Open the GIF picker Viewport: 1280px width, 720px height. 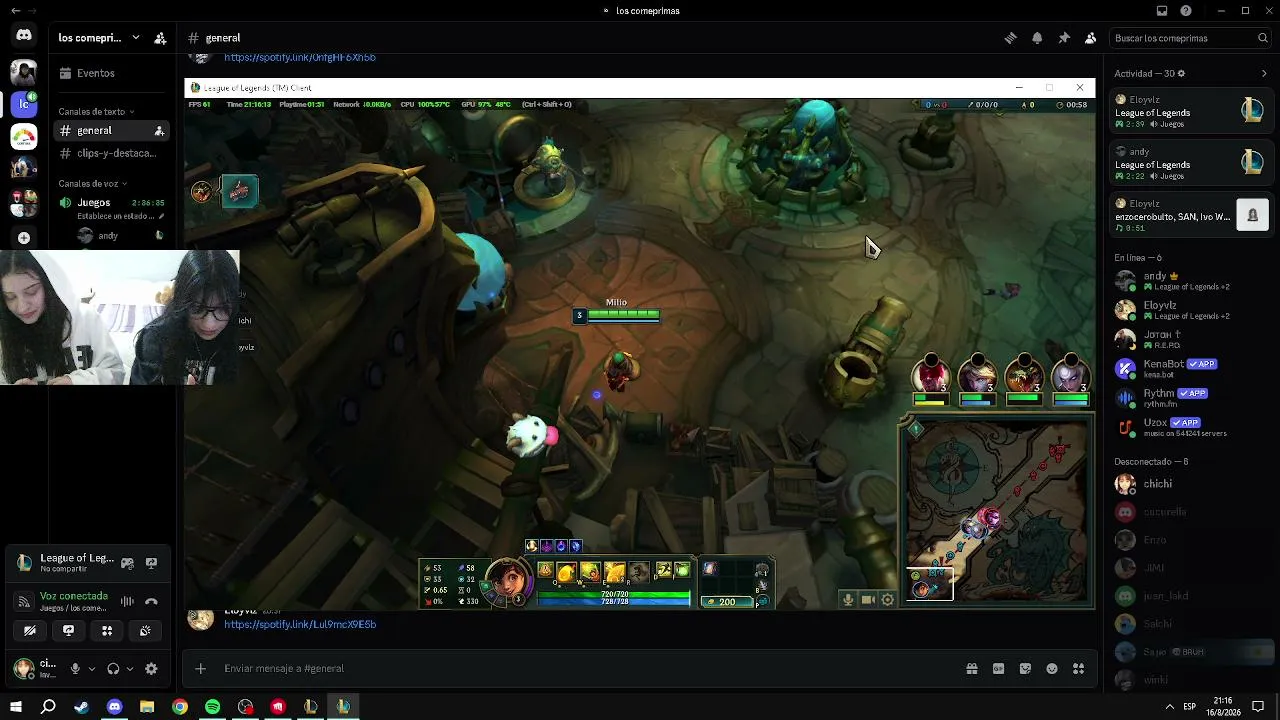pos(998,668)
